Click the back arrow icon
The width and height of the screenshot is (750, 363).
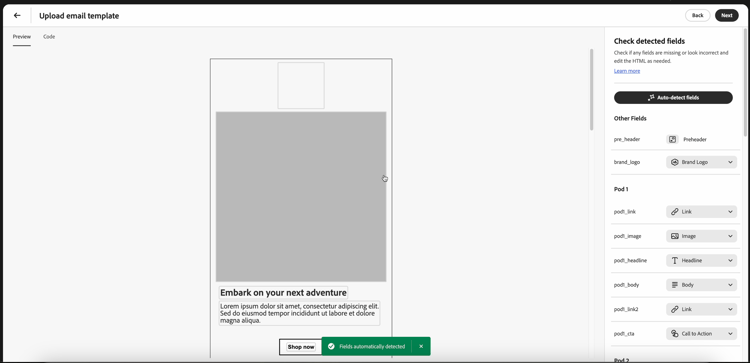(17, 15)
